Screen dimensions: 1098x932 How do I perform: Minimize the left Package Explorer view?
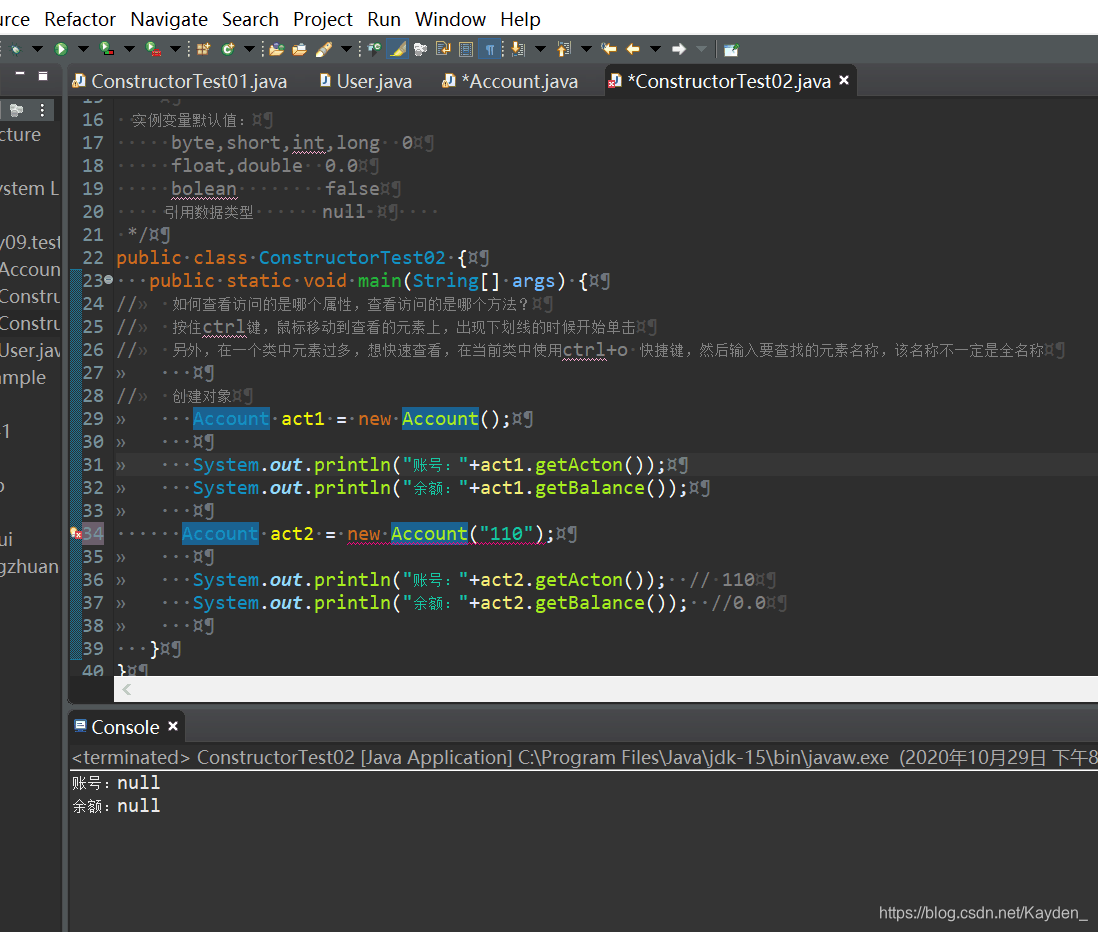[20, 74]
